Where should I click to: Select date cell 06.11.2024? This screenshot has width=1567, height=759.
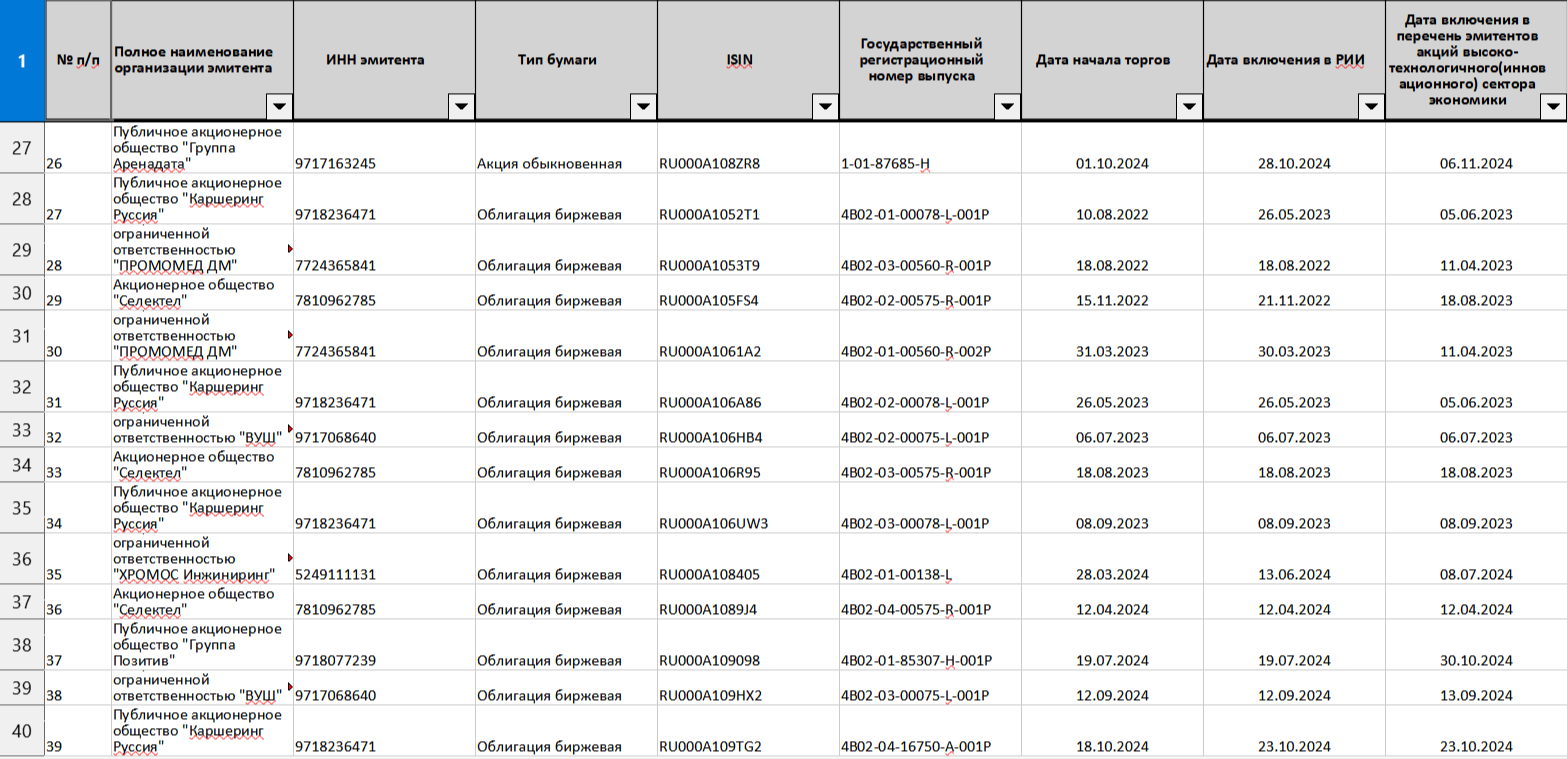pos(1476,148)
